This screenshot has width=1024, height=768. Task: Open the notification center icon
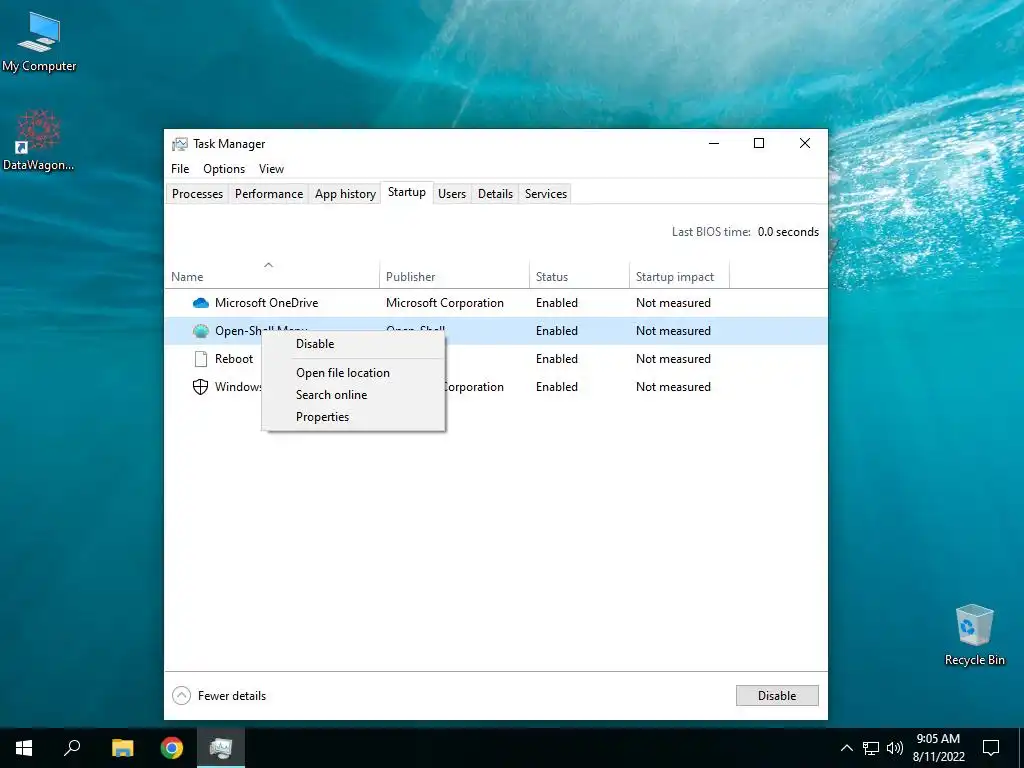pyautogui.click(x=991, y=748)
